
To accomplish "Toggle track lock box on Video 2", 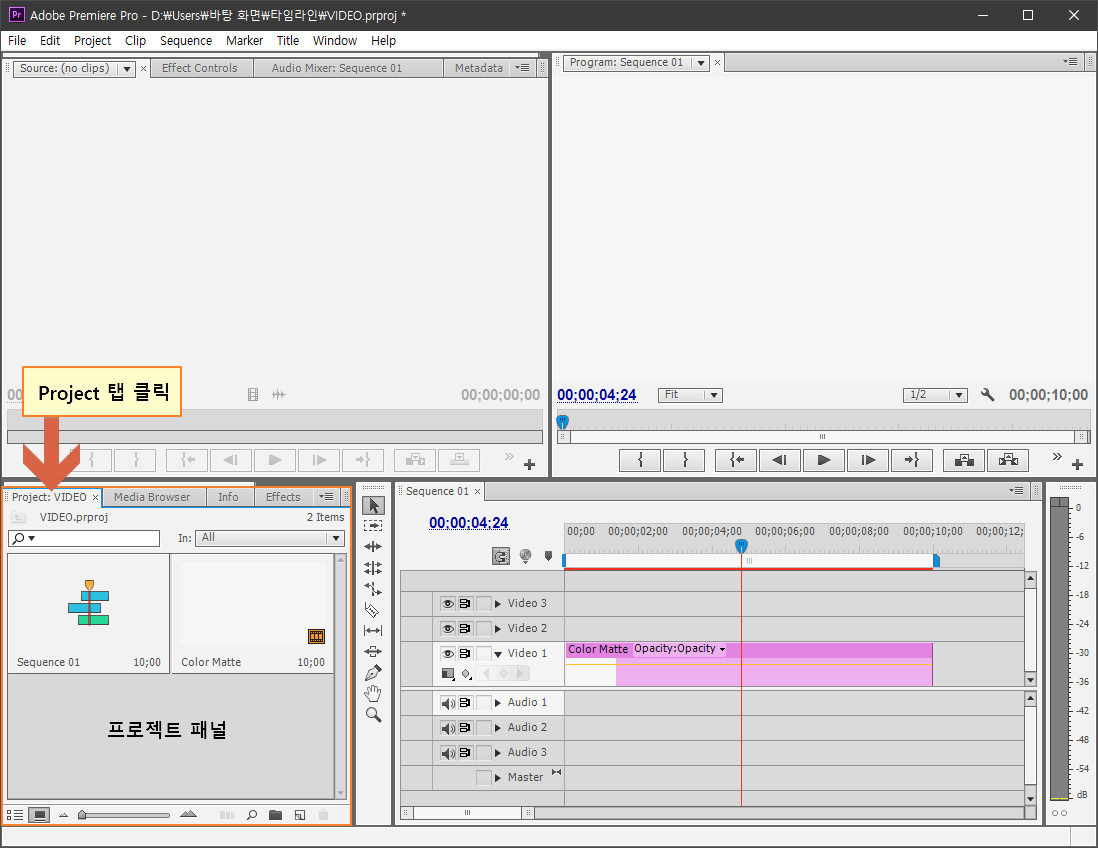I will click(x=483, y=629).
